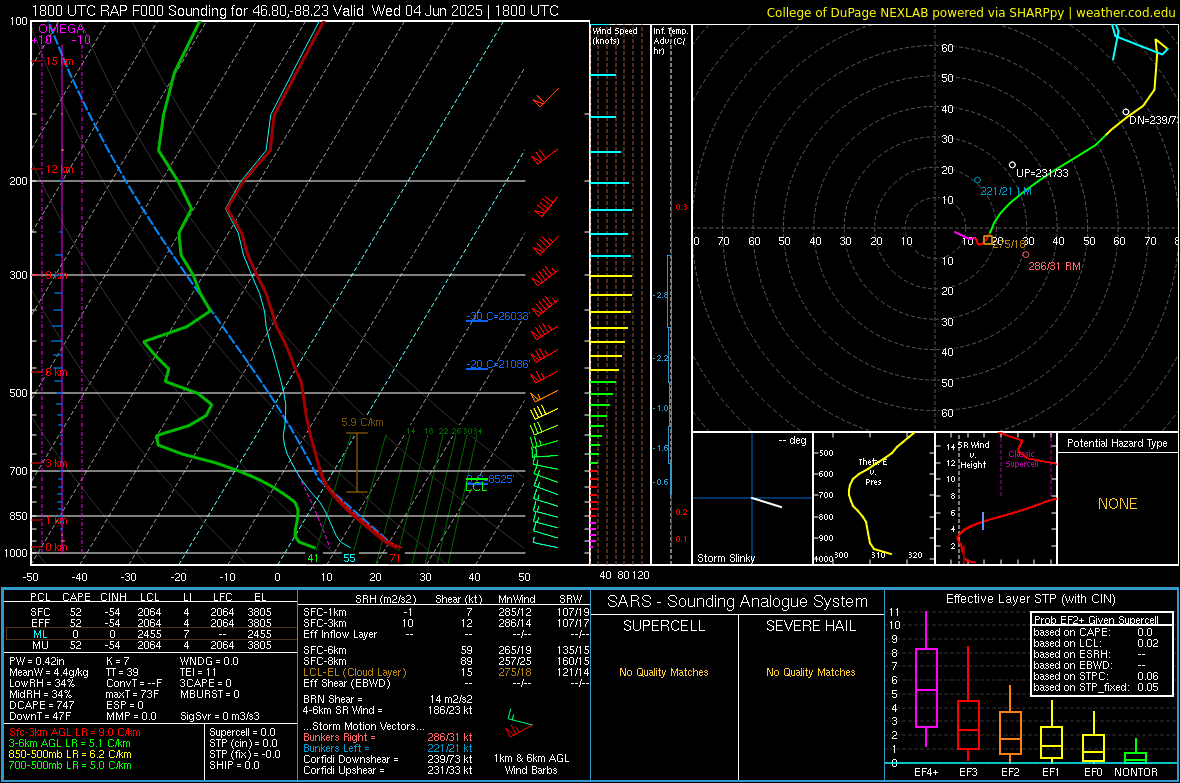
Task: Click '3-6km AGL LR = 5.1 C/km'
Action: pos(69,743)
